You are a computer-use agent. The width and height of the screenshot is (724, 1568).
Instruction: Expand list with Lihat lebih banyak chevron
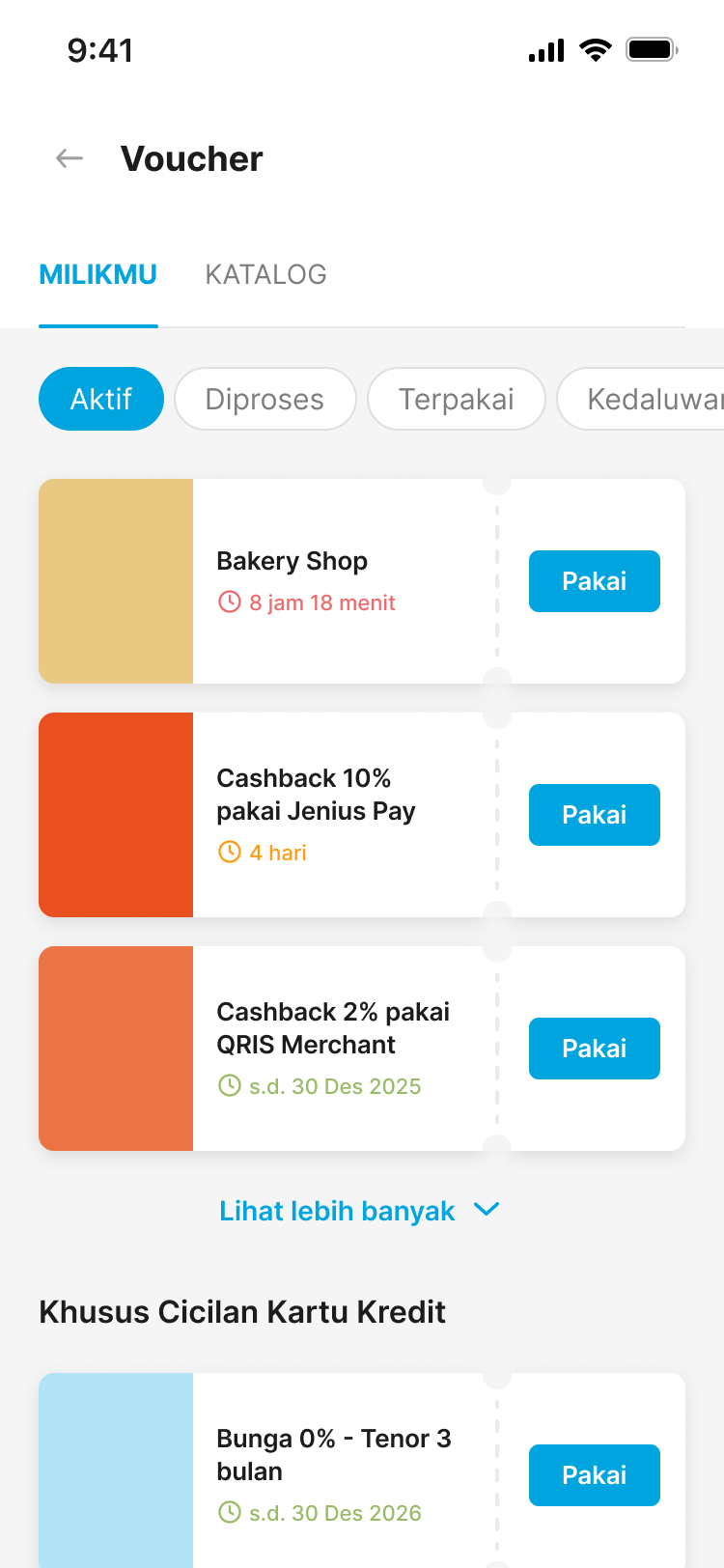[487, 1210]
